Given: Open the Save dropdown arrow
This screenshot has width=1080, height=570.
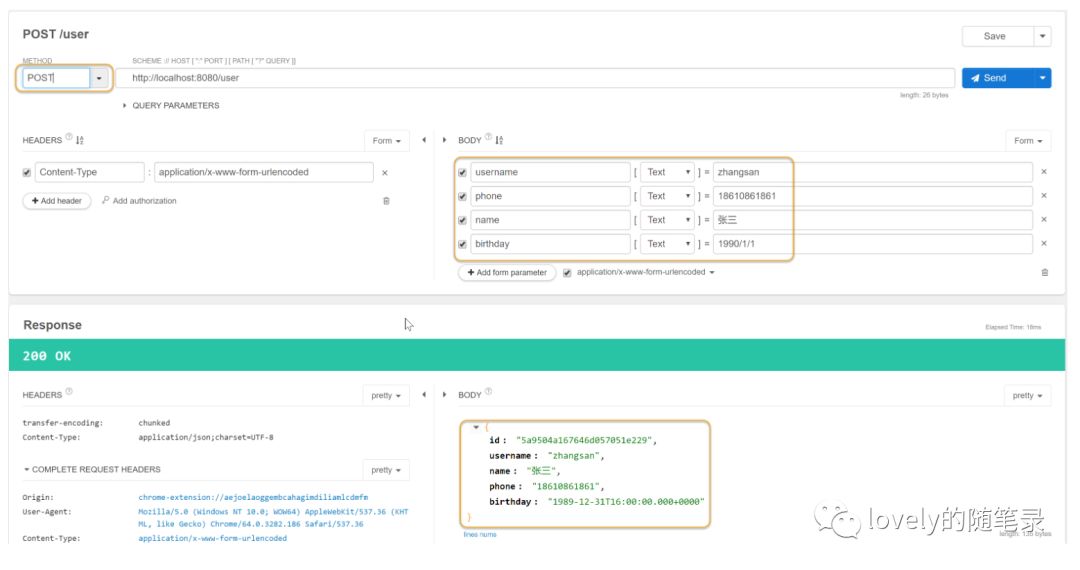Looking at the screenshot, I should point(1042,36).
